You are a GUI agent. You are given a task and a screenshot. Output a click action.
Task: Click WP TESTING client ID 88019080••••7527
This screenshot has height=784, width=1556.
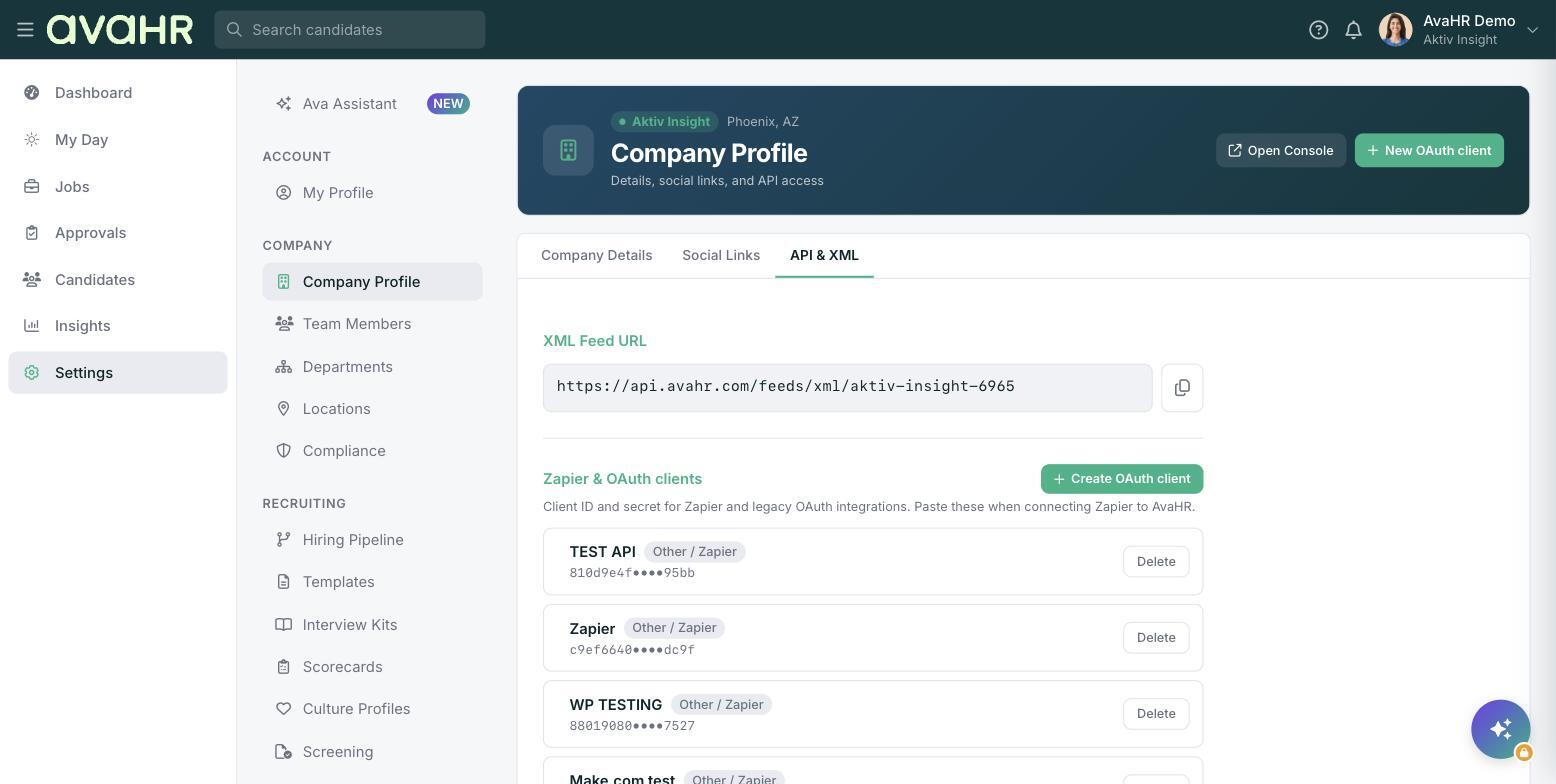(x=632, y=726)
